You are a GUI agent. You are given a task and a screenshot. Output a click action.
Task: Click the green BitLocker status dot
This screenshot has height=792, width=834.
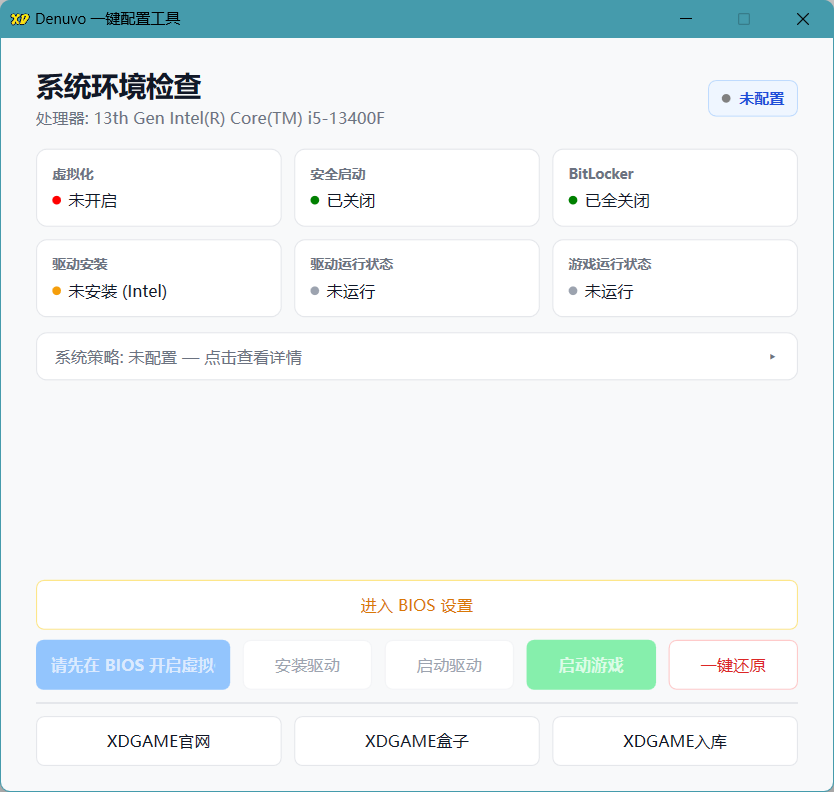coord(573,200)
